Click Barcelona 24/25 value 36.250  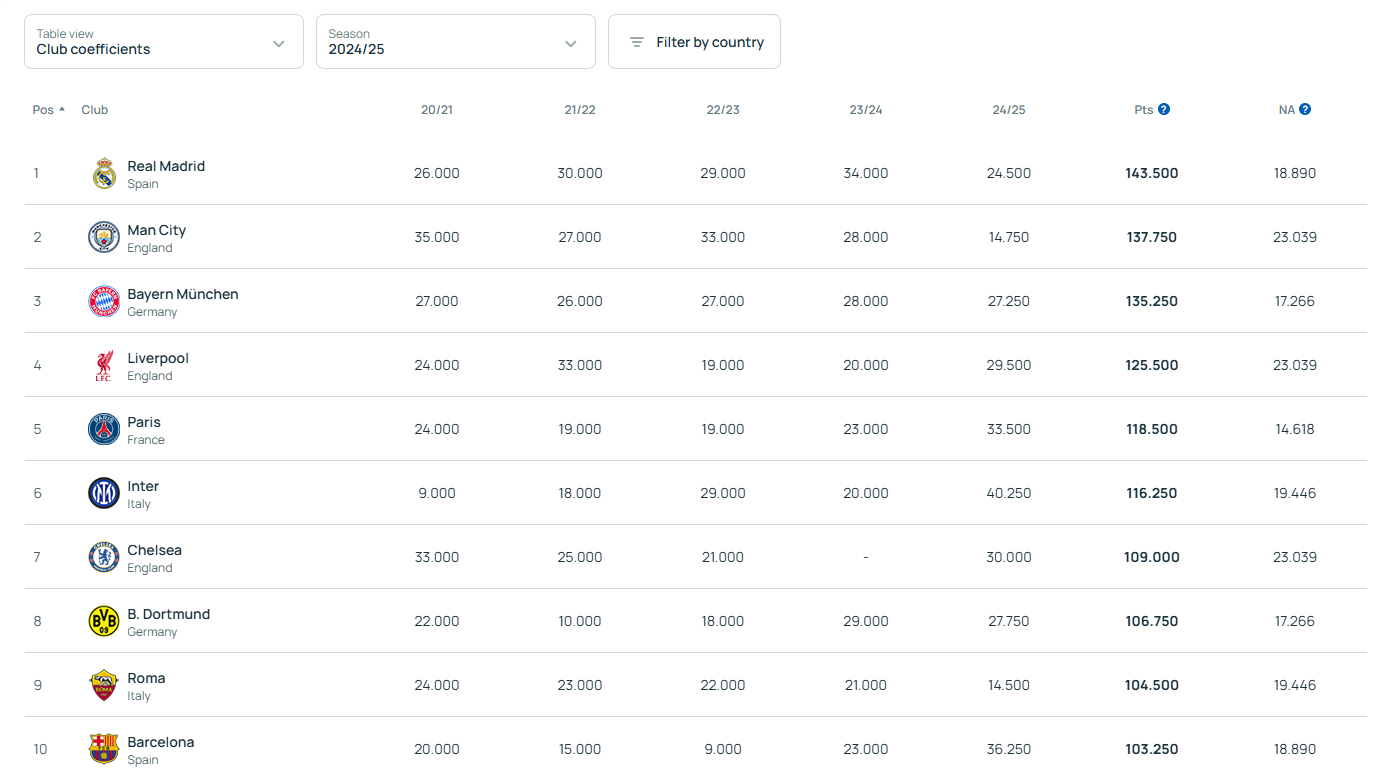click(x=1009, y=749)
